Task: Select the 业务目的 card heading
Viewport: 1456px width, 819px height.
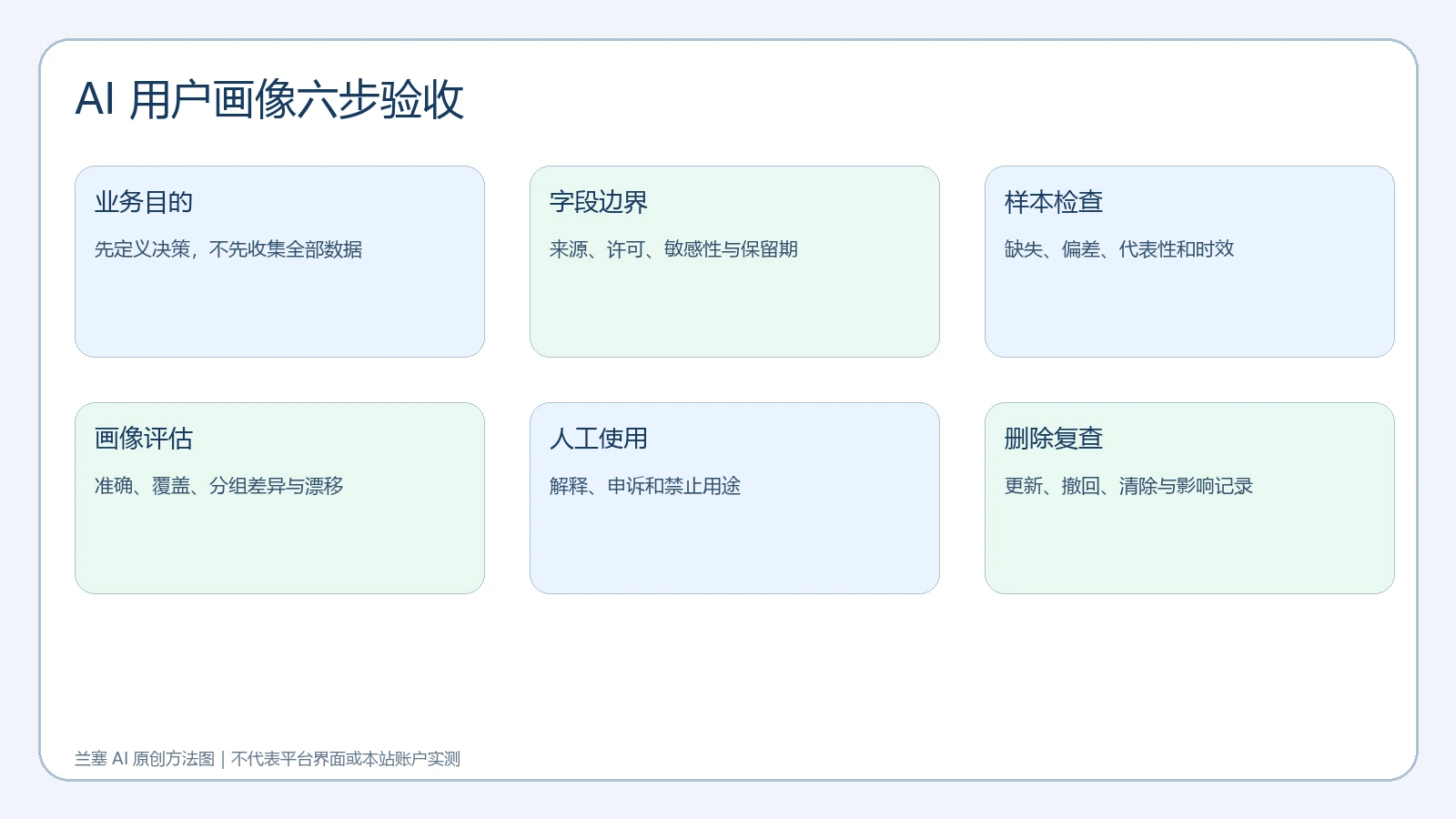Action: 144,202
